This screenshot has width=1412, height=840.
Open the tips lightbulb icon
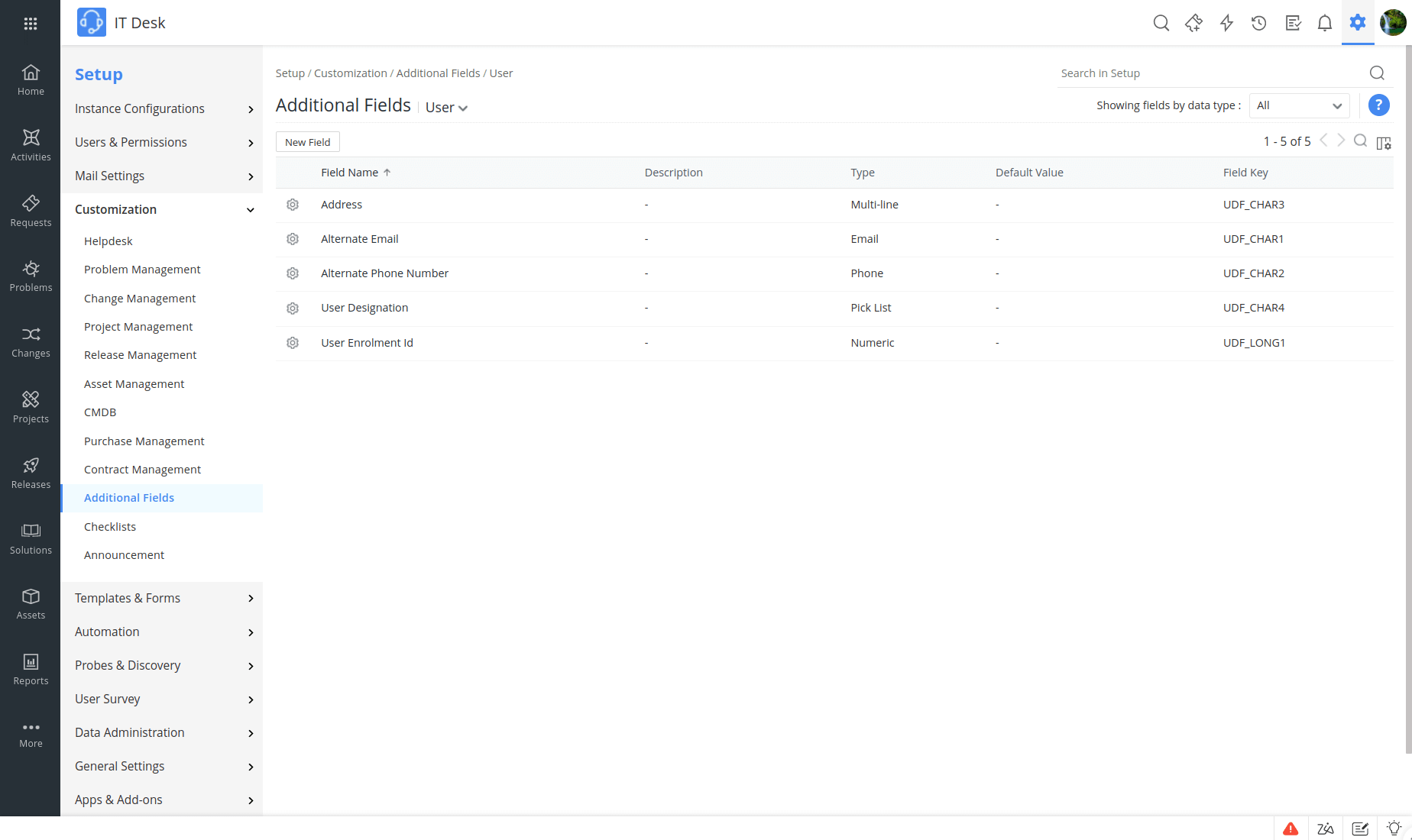click(1394, 829)
